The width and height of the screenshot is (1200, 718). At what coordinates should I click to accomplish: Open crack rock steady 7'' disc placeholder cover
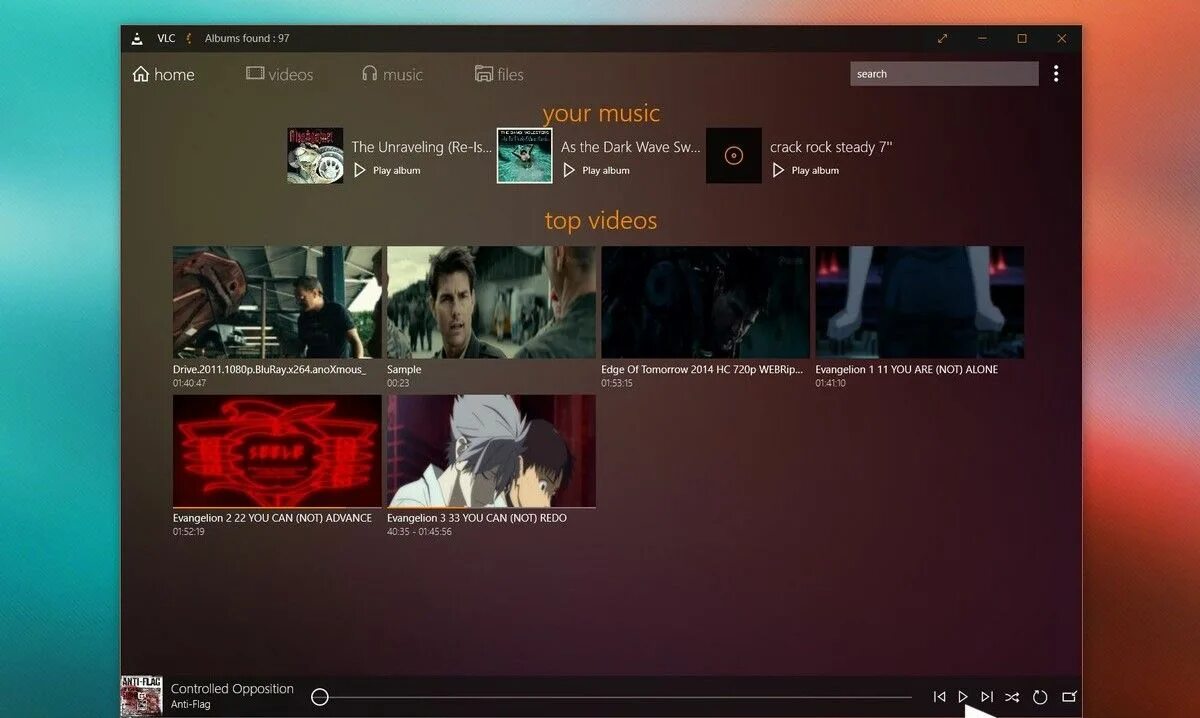coord(734,155)
